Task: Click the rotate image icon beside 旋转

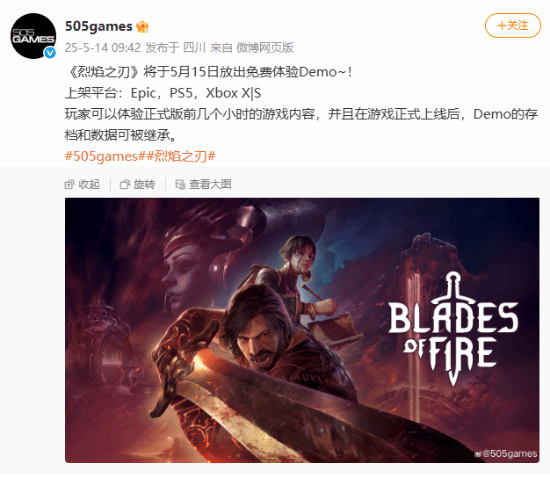Action: pos(125,184)
